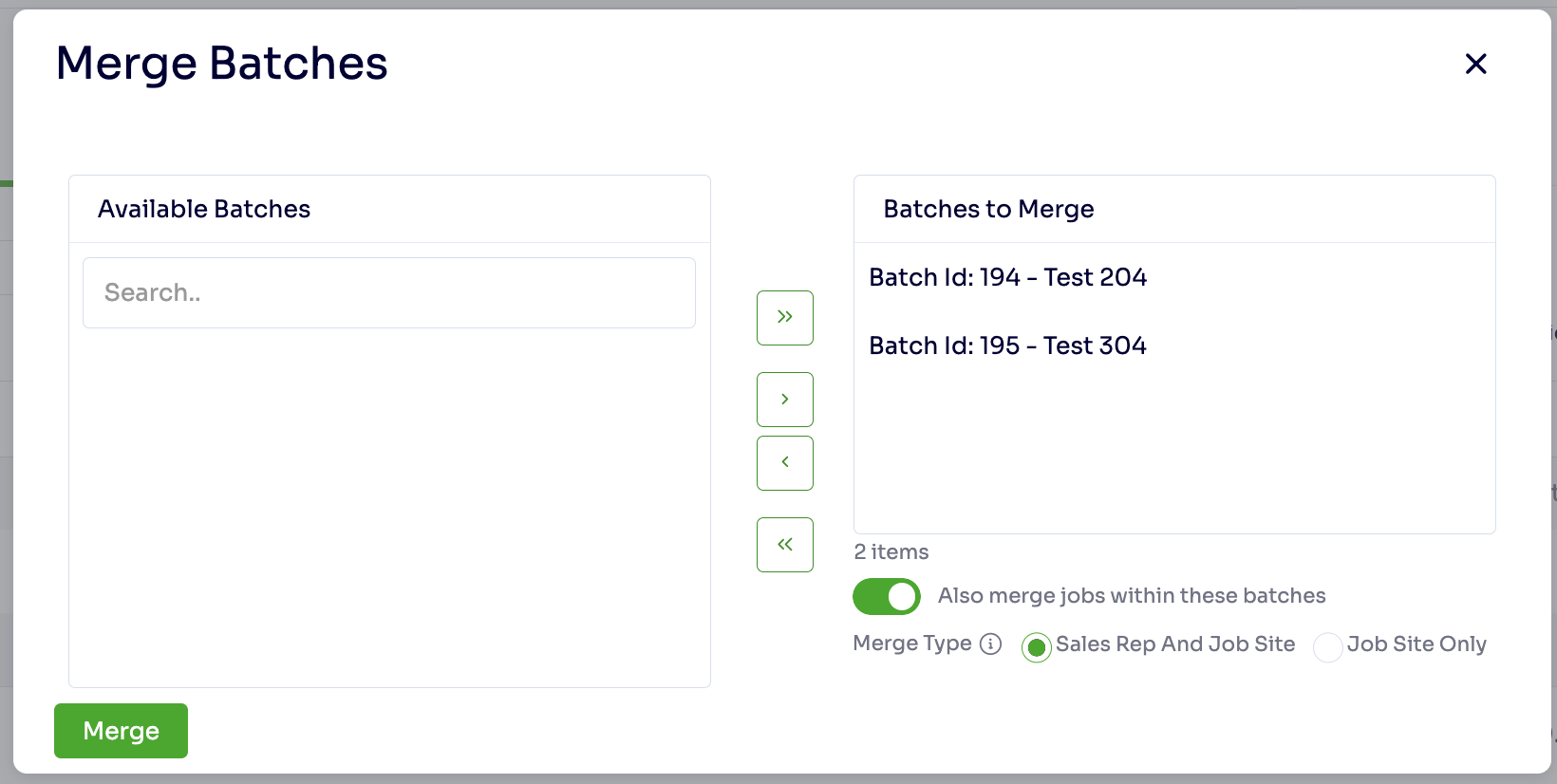Return all batches left with double-arrow icon
Viewport: 1557px width, 784px height.
coord(784,544)
